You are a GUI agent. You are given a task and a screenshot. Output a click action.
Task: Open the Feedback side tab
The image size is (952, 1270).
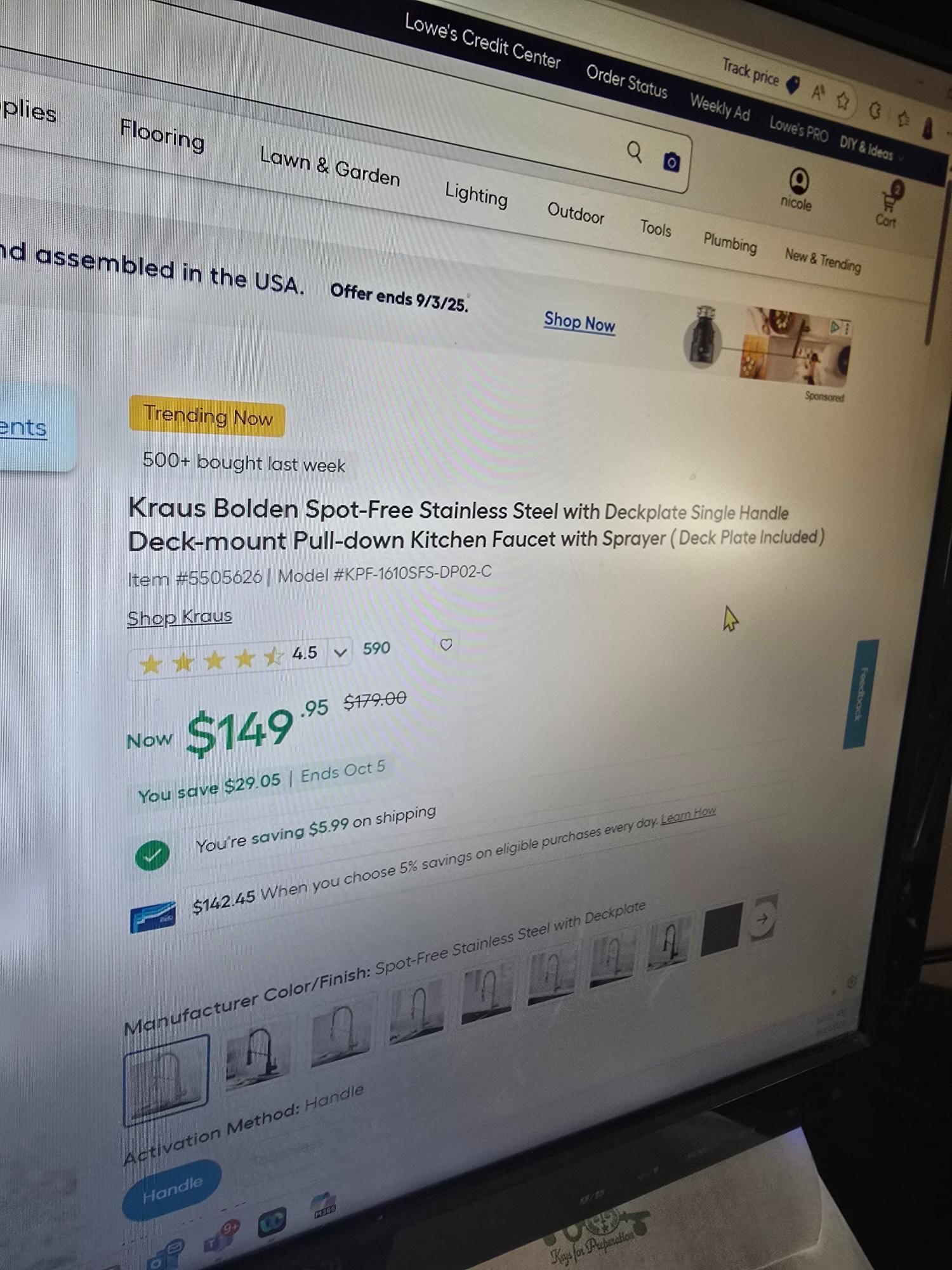861,694
